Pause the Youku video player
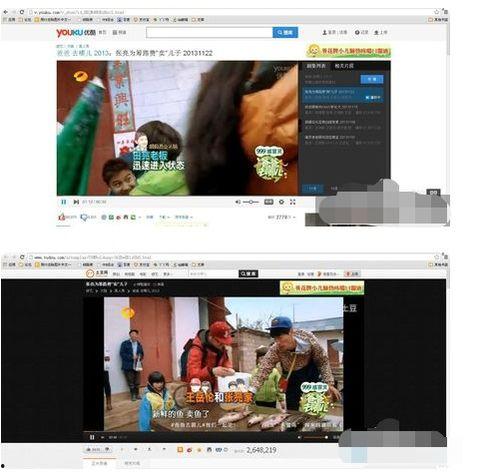Image resolution: width=500 pixels, height=472 pixels. click(x=63, y=202)
